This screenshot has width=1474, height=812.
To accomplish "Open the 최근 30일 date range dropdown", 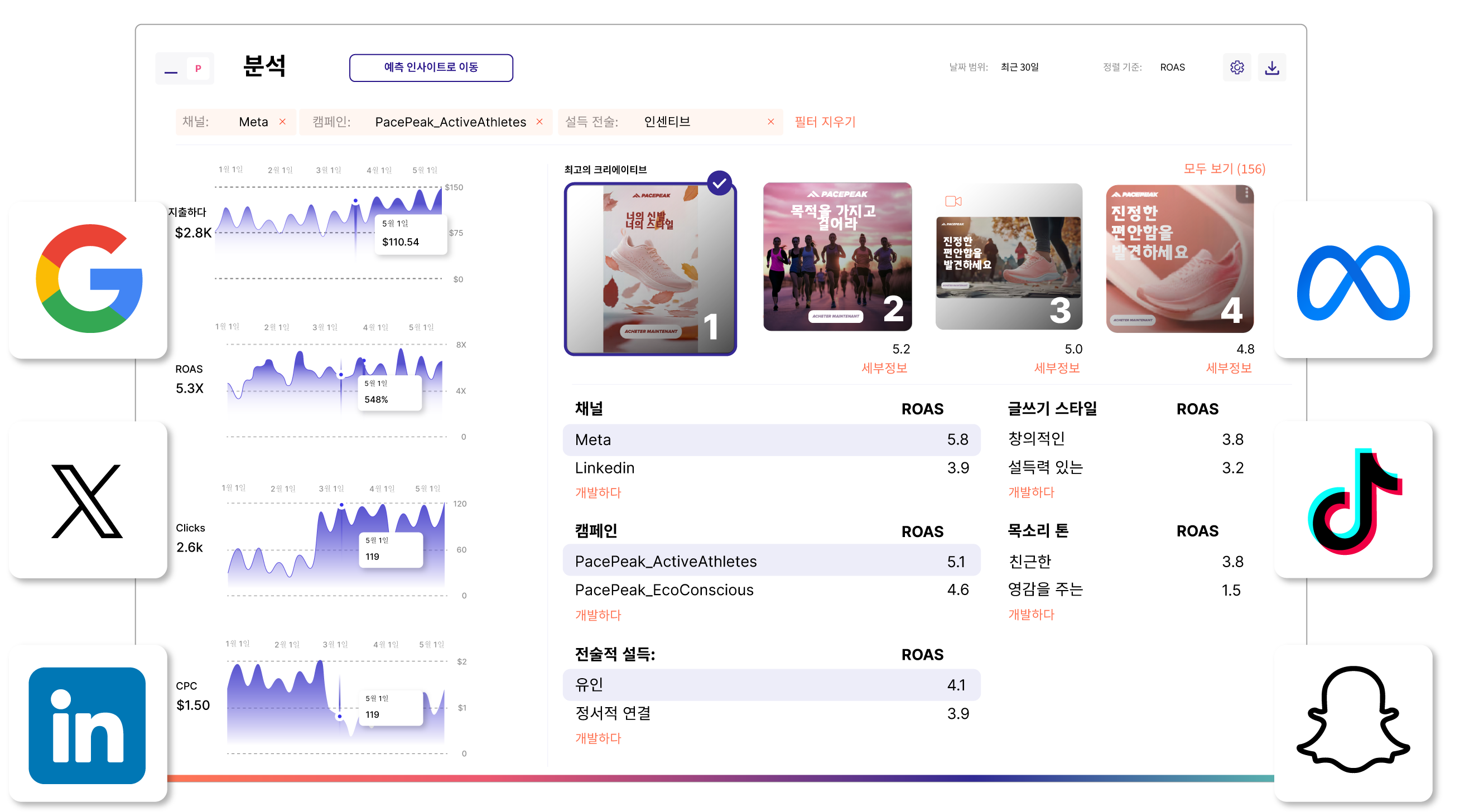I will [1019, 67].
